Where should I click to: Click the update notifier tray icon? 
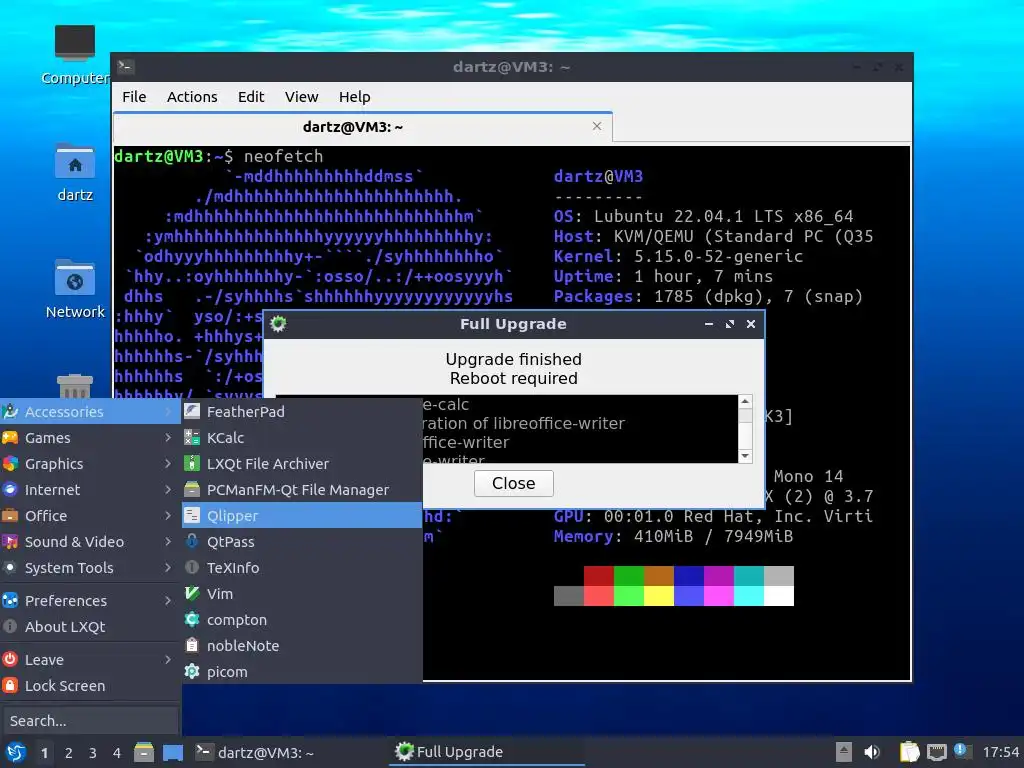click(962, 751)
